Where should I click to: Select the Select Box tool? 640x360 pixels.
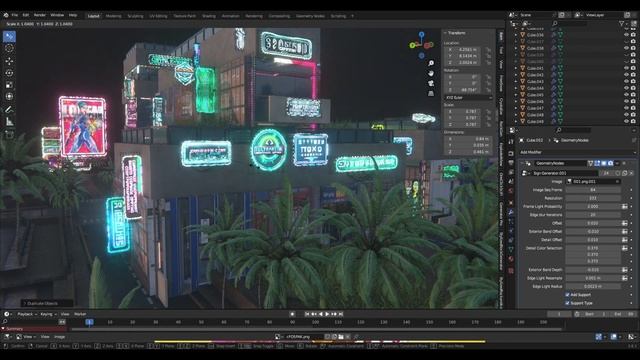click(9, 37)
